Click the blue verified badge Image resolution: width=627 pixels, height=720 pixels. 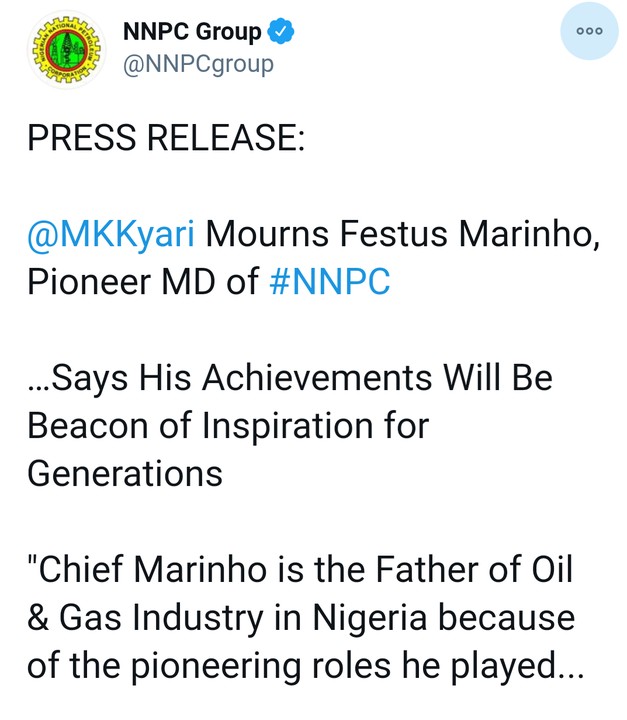(284, 32)
